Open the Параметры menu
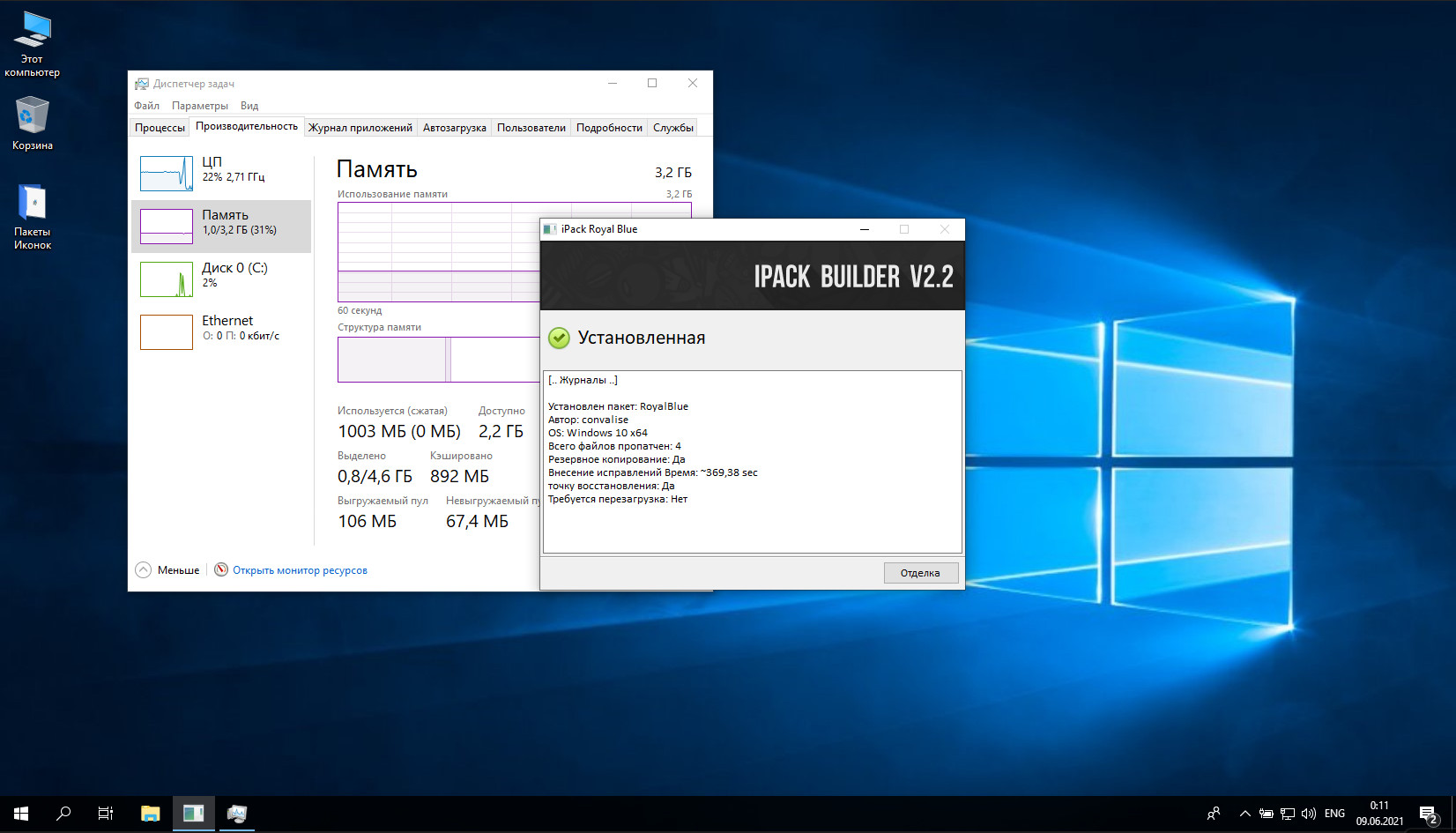 (x=200, y=106)
